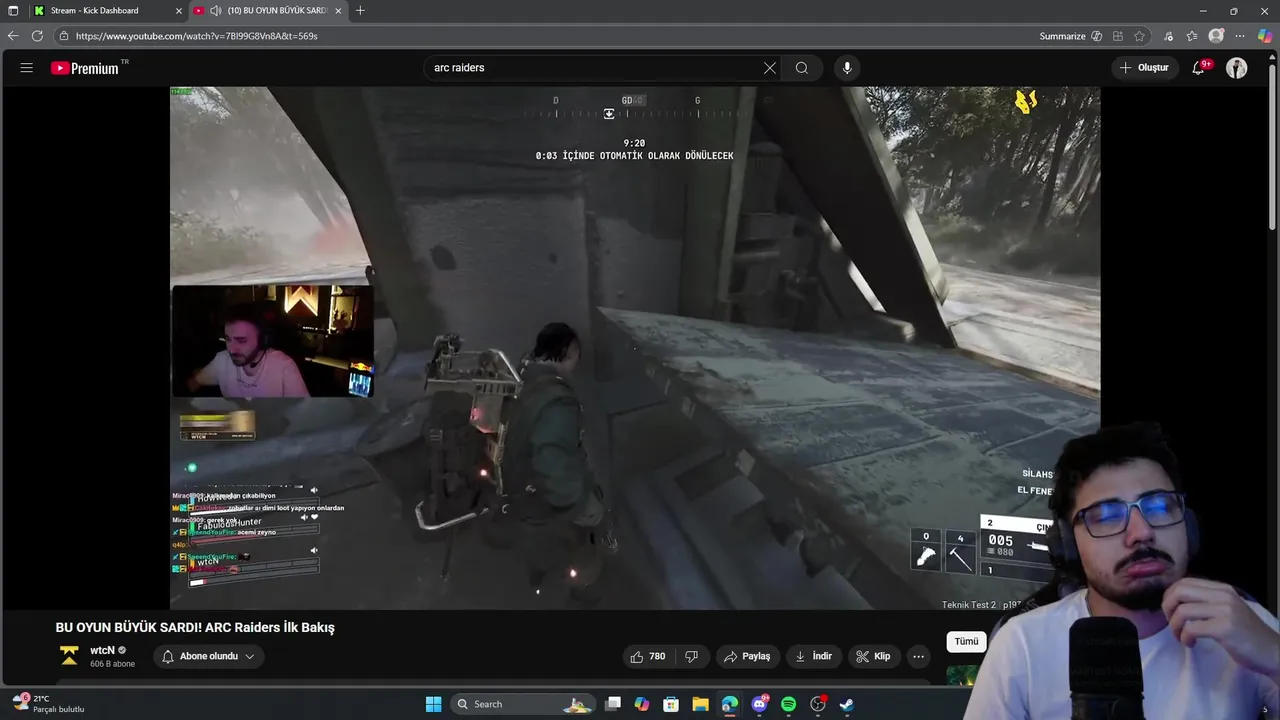Open the wtcN channel avatar

click(x=69, y=656)
